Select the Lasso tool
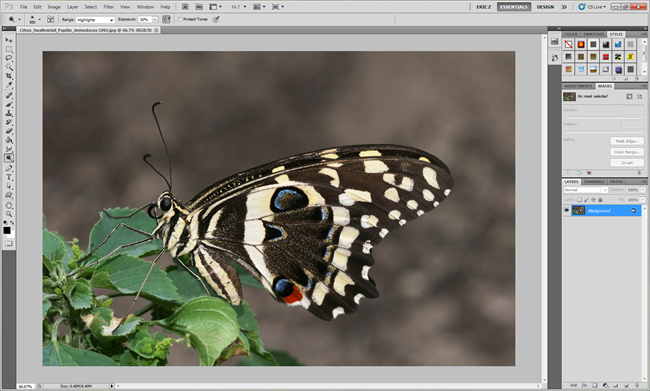The width and height of the screenshot is (650, 391). [x=9, y=58]
